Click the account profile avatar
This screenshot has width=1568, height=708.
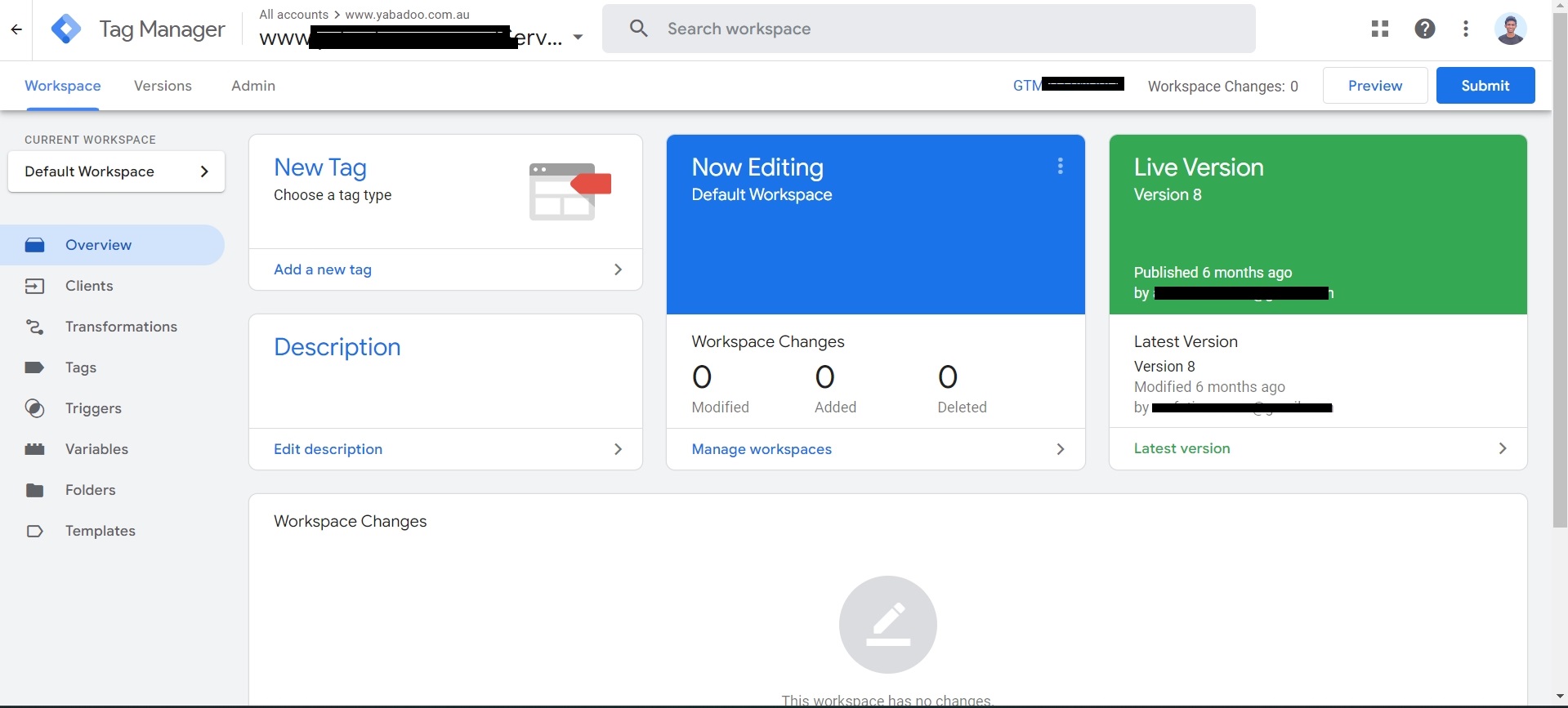(1511, 29)
